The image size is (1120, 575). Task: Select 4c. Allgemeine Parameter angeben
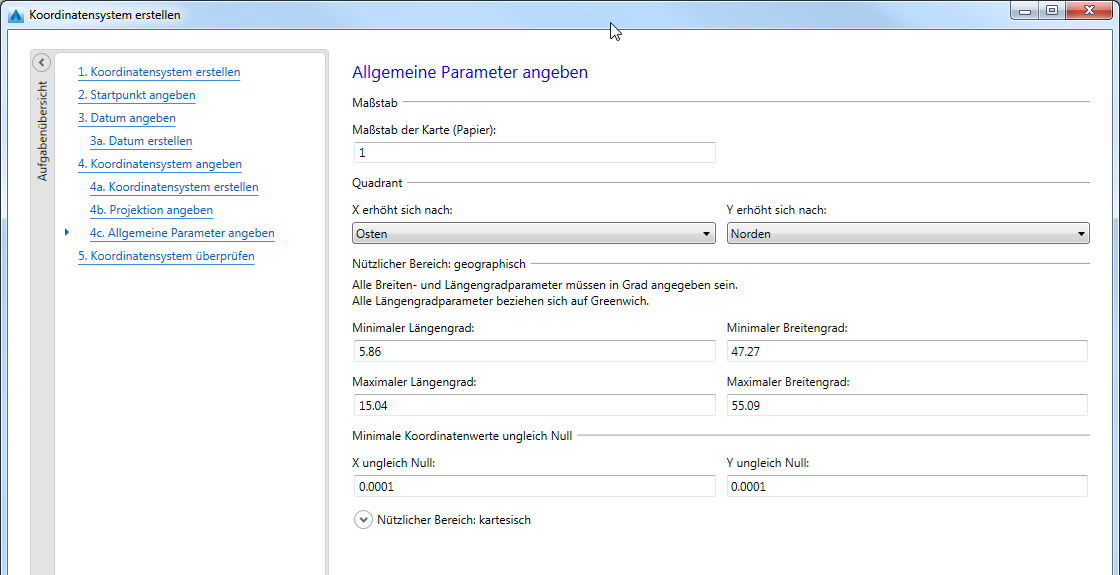click(x=182, y=233)
